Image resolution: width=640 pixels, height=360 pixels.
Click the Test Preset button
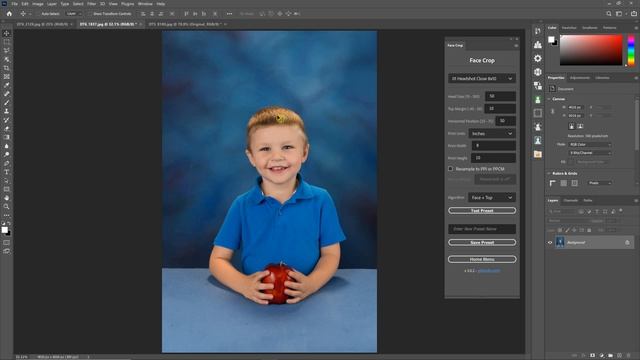[482, 211]
